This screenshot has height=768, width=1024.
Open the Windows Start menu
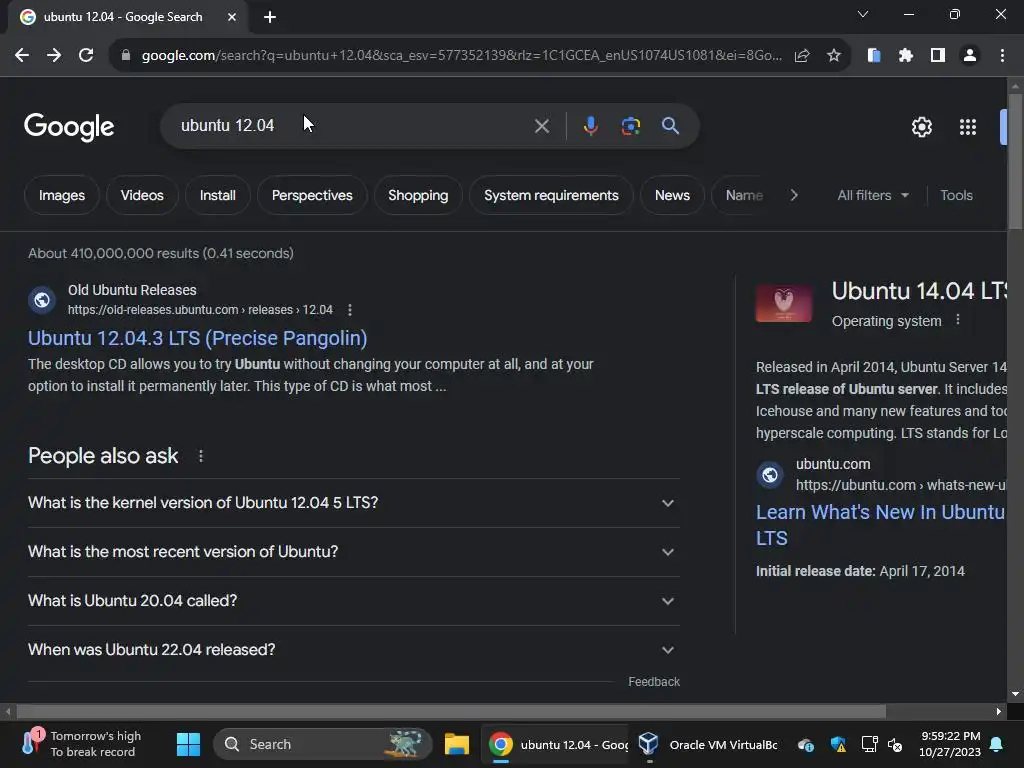188,744
